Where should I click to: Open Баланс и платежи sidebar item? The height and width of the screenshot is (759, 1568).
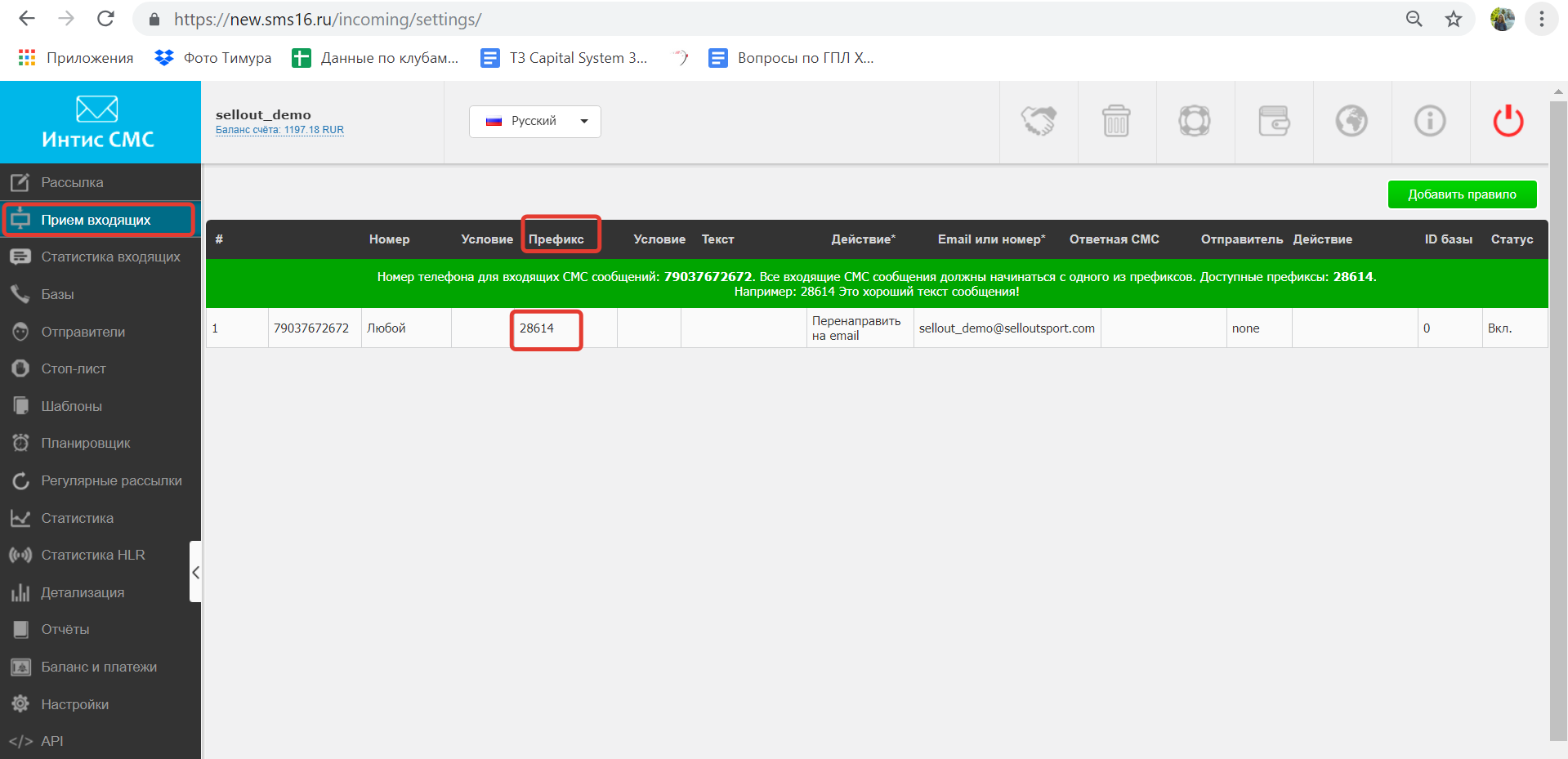click(101, 667)
